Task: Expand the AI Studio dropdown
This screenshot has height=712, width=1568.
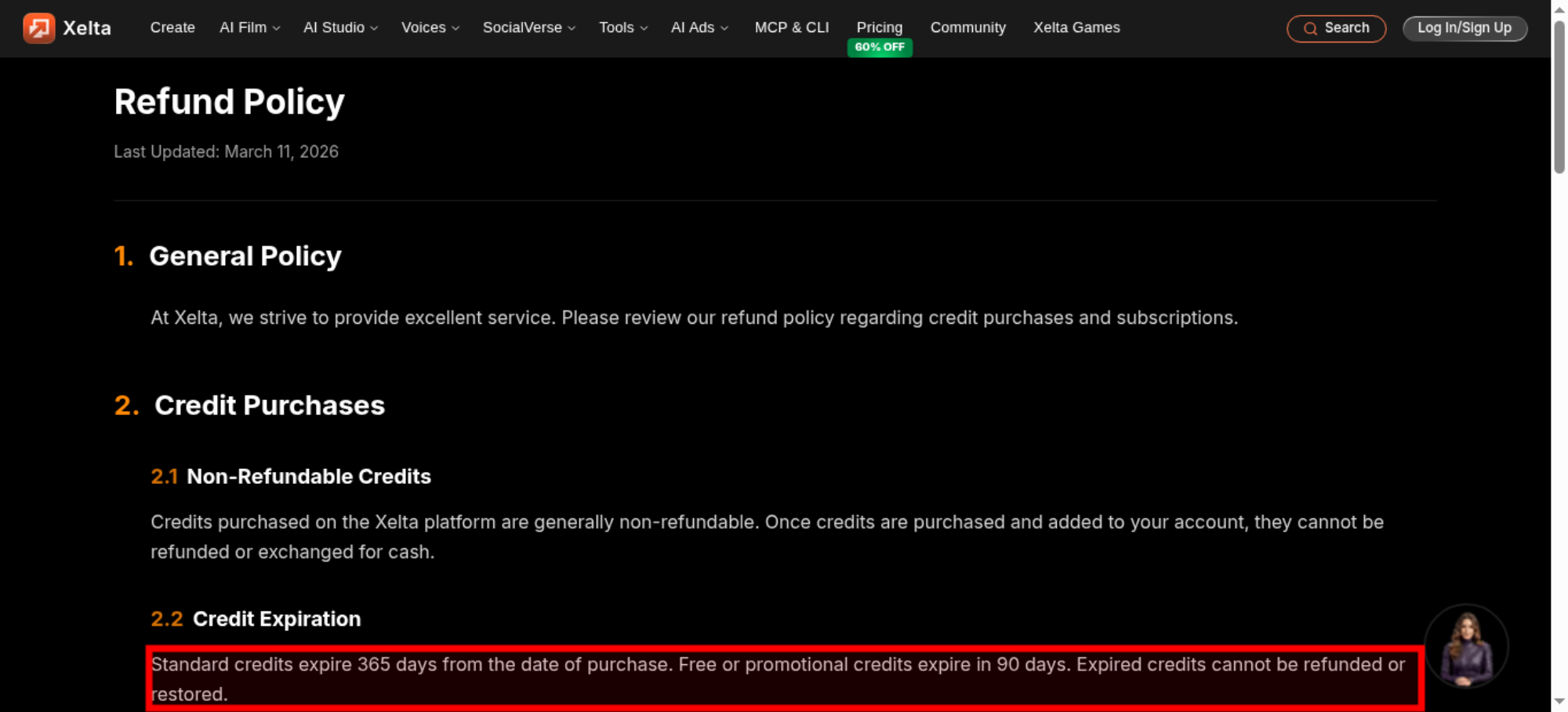Action: (341, 27)
